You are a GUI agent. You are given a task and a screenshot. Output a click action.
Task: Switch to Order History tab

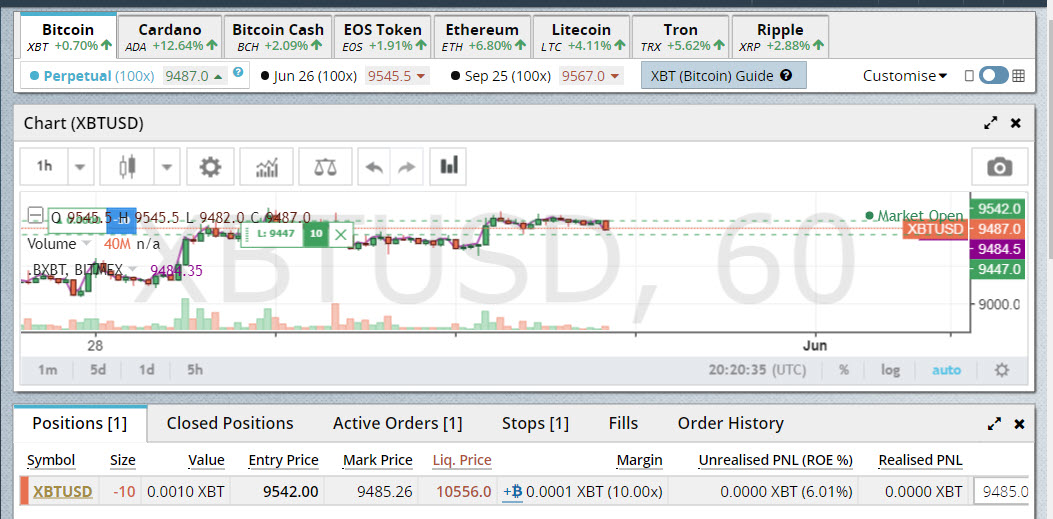pyautogui.click(x=731, y=424)
